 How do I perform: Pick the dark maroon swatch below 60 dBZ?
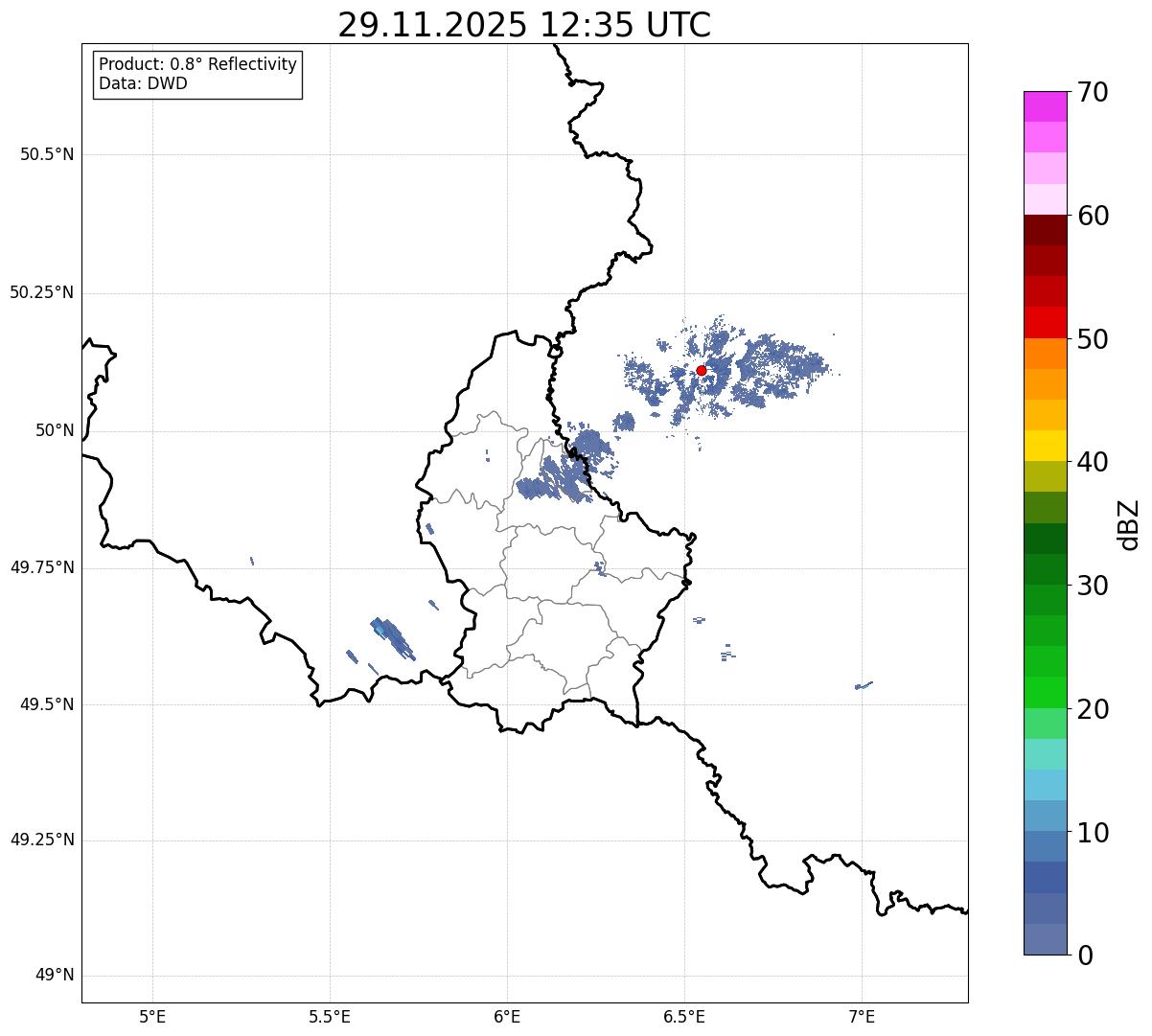pyautogui.click(x=1045, y=230)
